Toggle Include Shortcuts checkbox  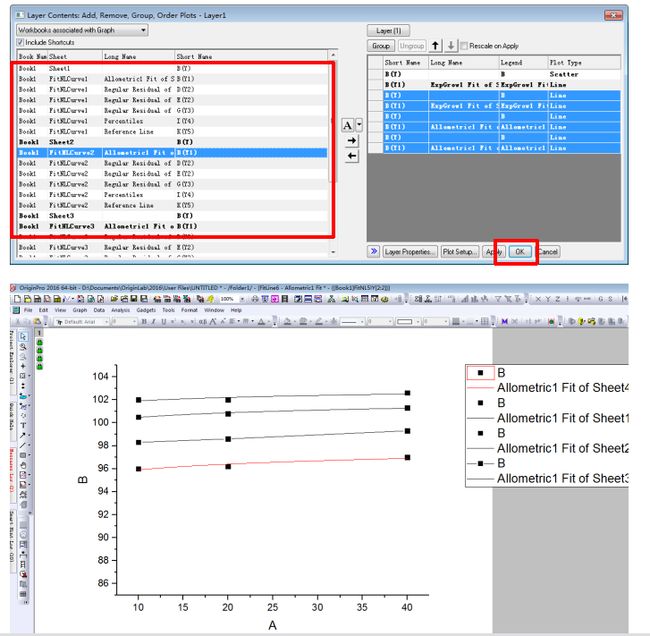(x=20, y=42)
